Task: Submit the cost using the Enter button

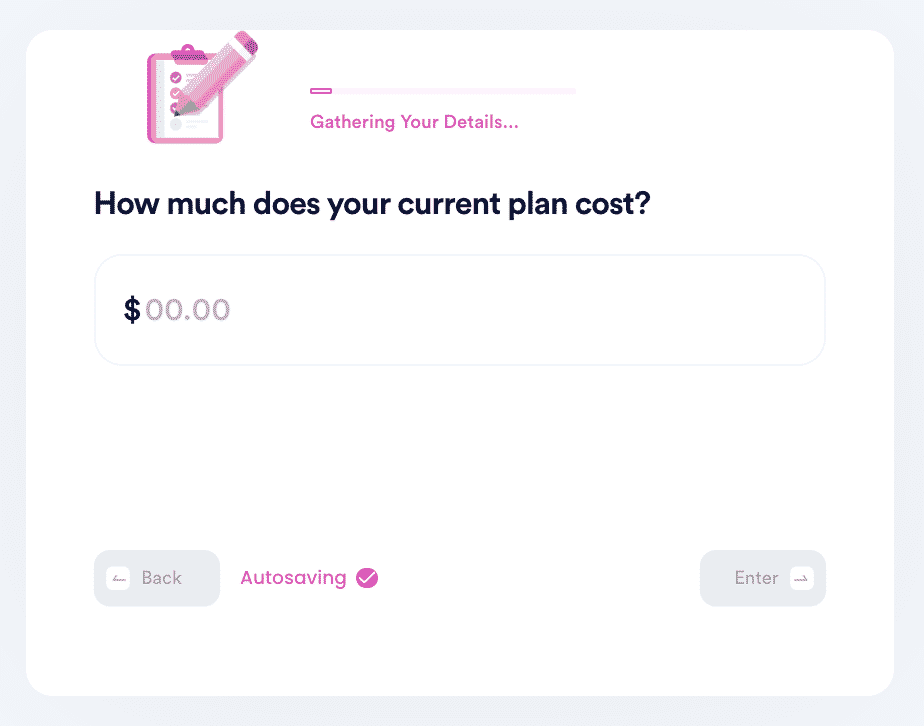Action: (x=763, y=578)
